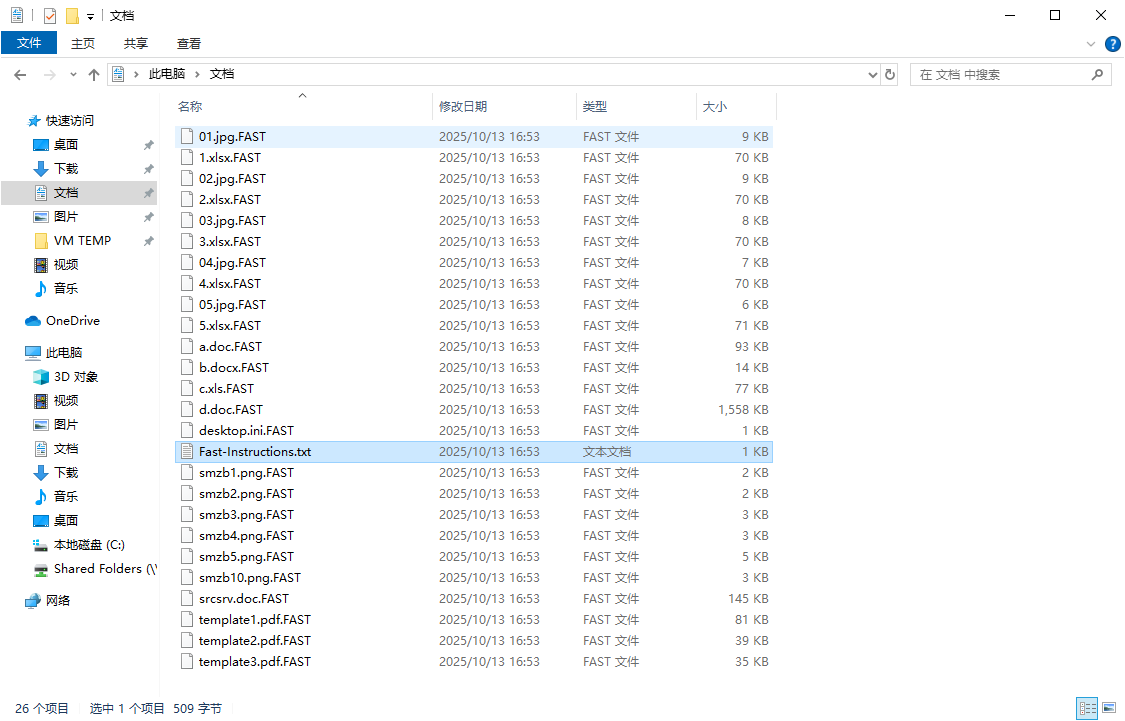Sort files by the 大小 column header
The image size is (1125, 721).
(715, 106)
